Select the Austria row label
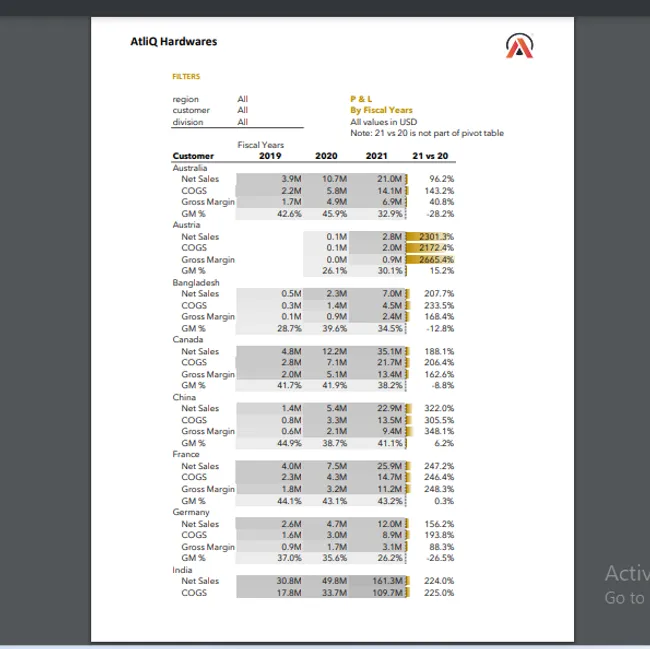 [187, 225]
